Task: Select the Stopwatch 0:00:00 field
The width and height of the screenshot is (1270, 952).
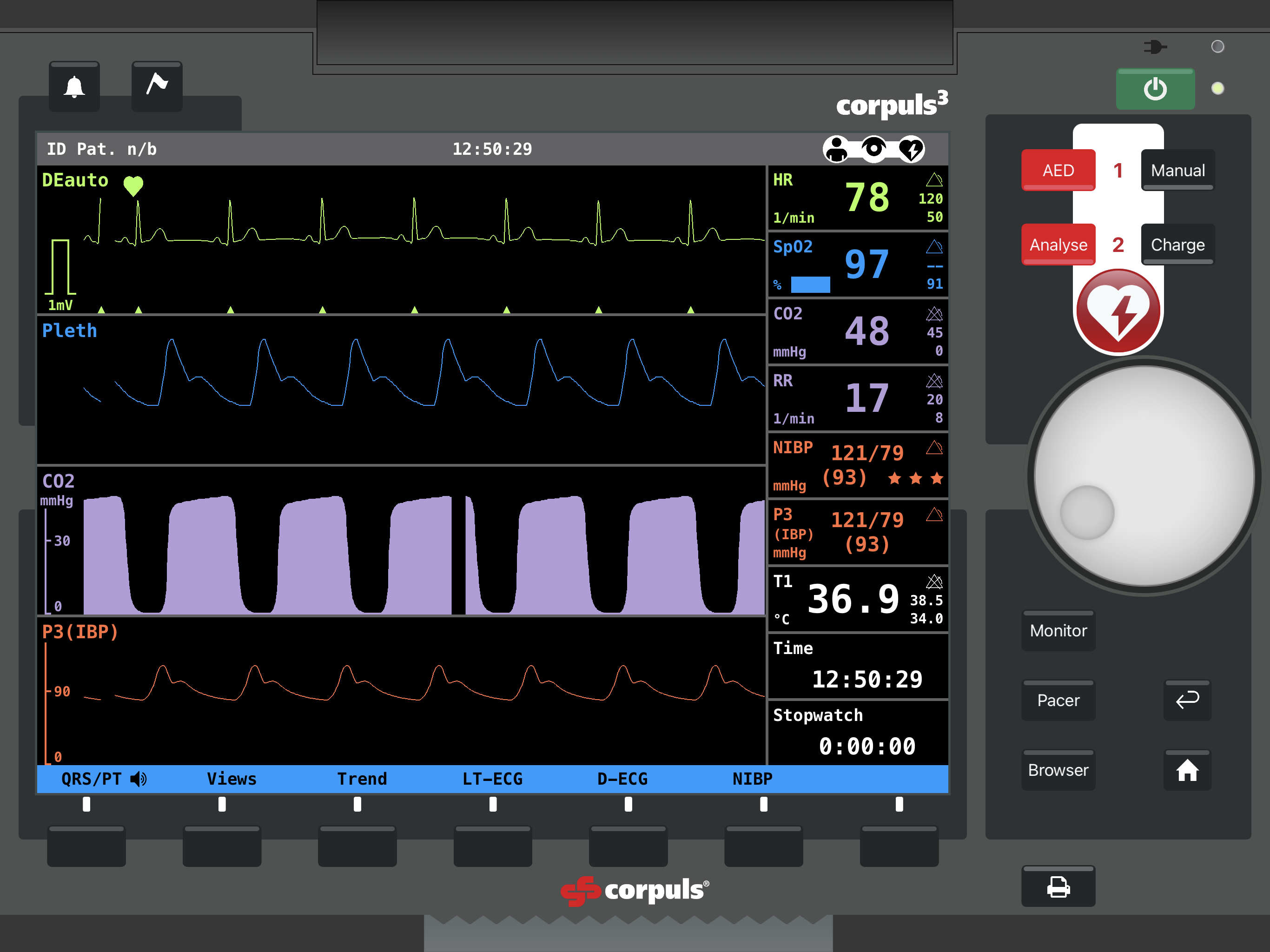Action: (x=858, y=733)
